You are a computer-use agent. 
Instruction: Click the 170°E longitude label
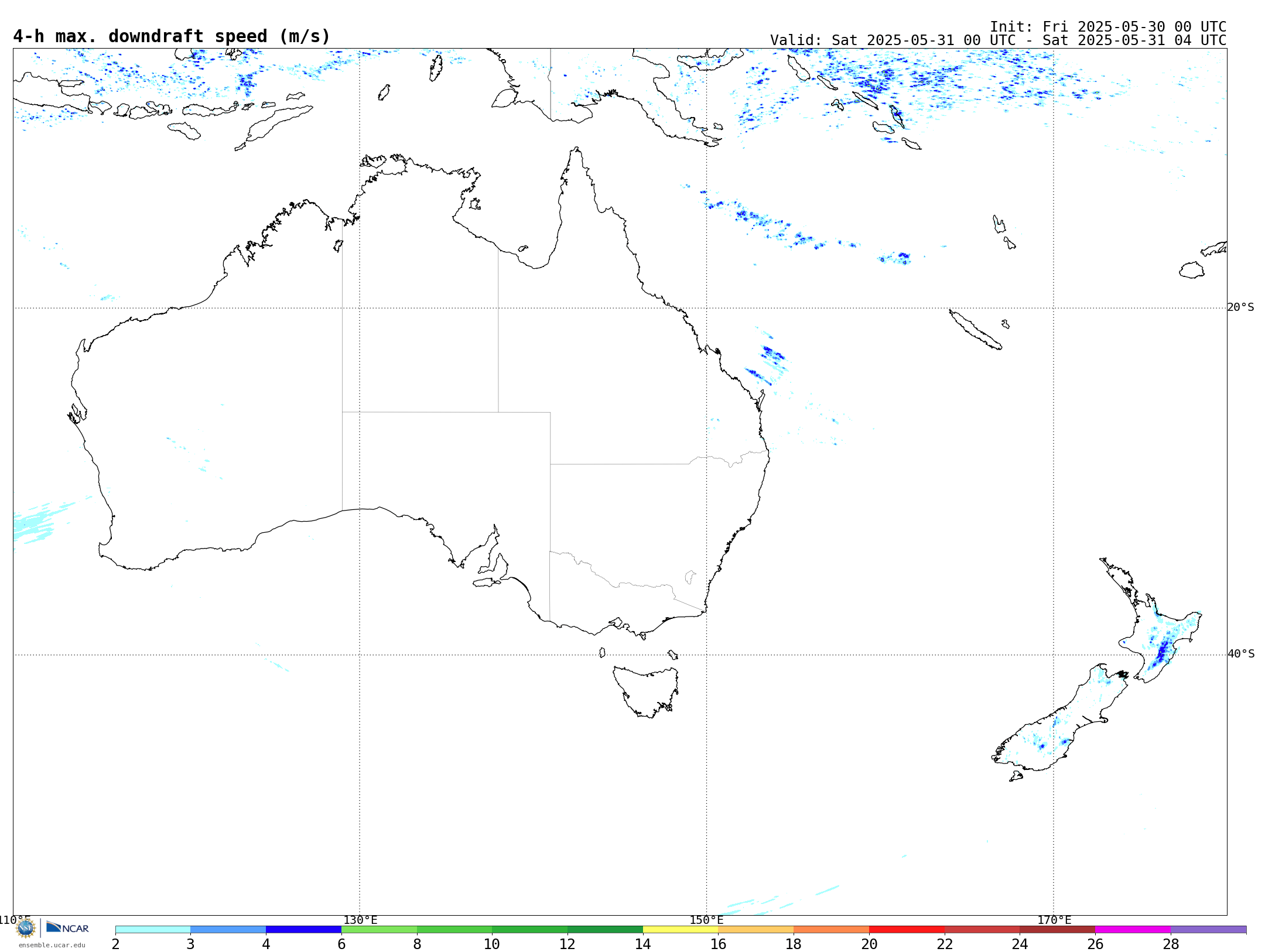(x=1054, y=920)
